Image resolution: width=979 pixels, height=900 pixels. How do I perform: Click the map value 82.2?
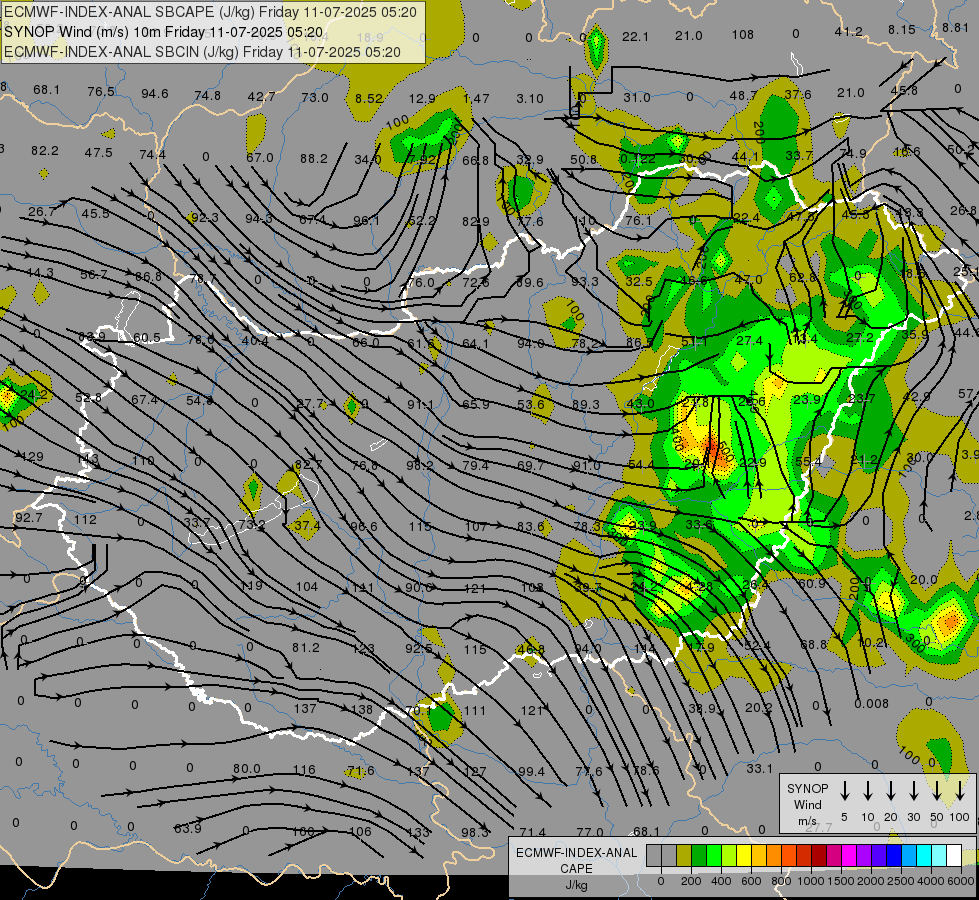coord(45,151)
